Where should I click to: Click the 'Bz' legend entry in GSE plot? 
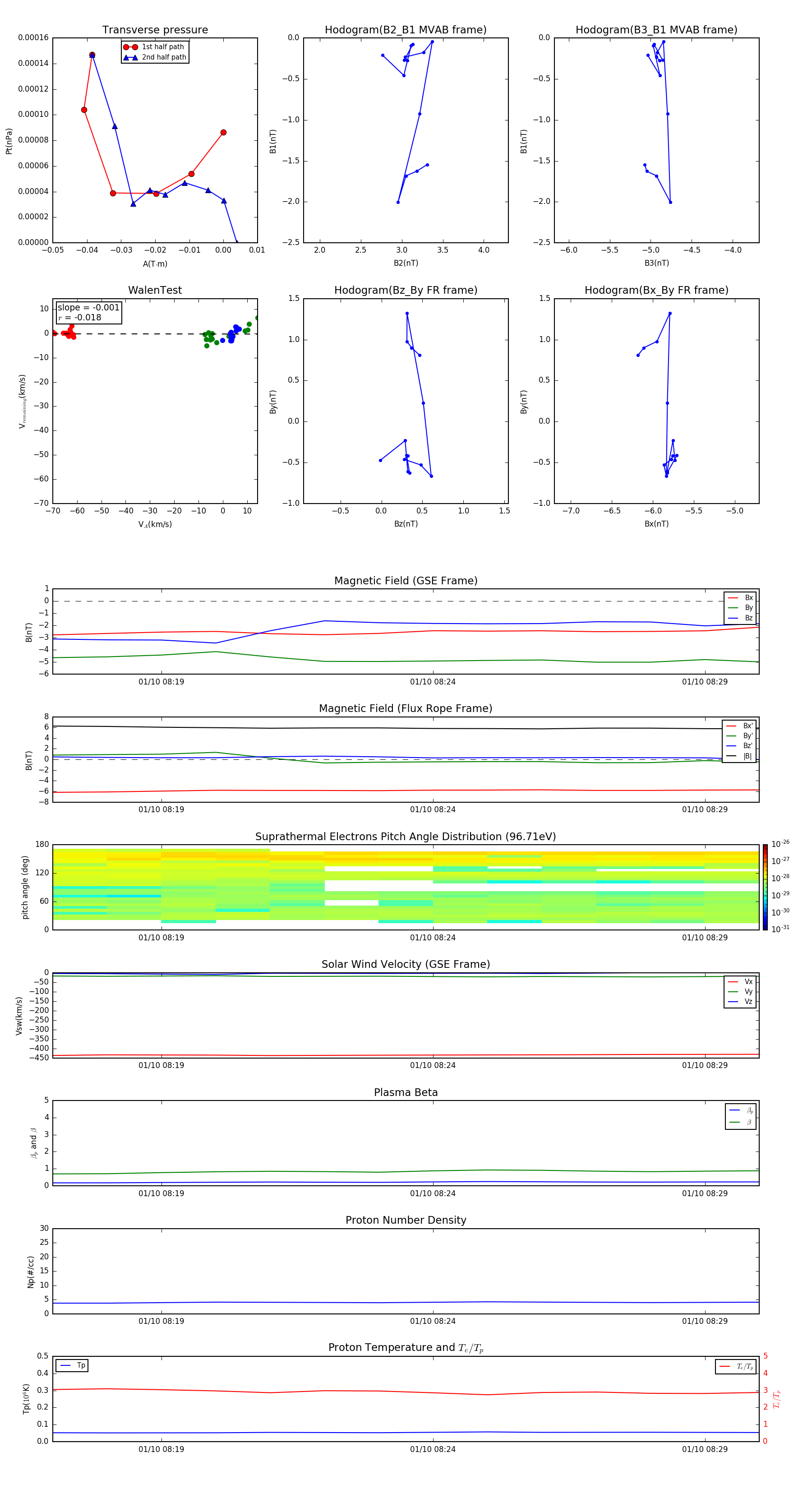click(x=740, y=618)
